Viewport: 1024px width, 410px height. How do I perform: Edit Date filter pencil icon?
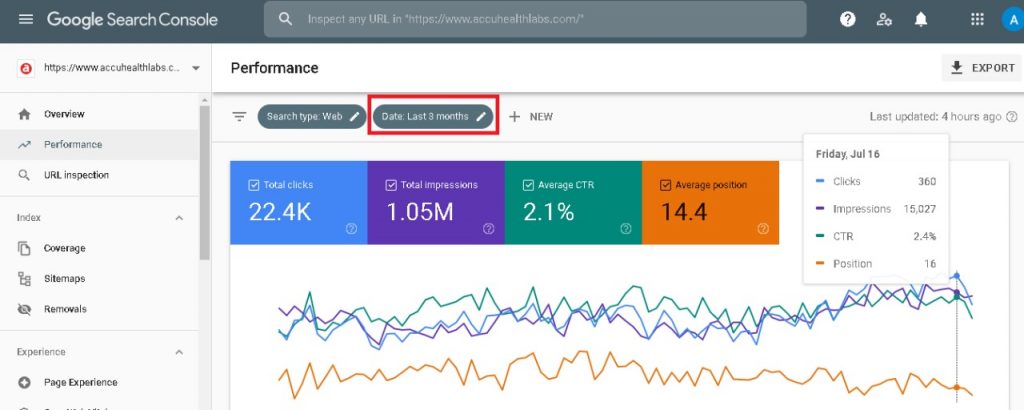click(481, 117)
